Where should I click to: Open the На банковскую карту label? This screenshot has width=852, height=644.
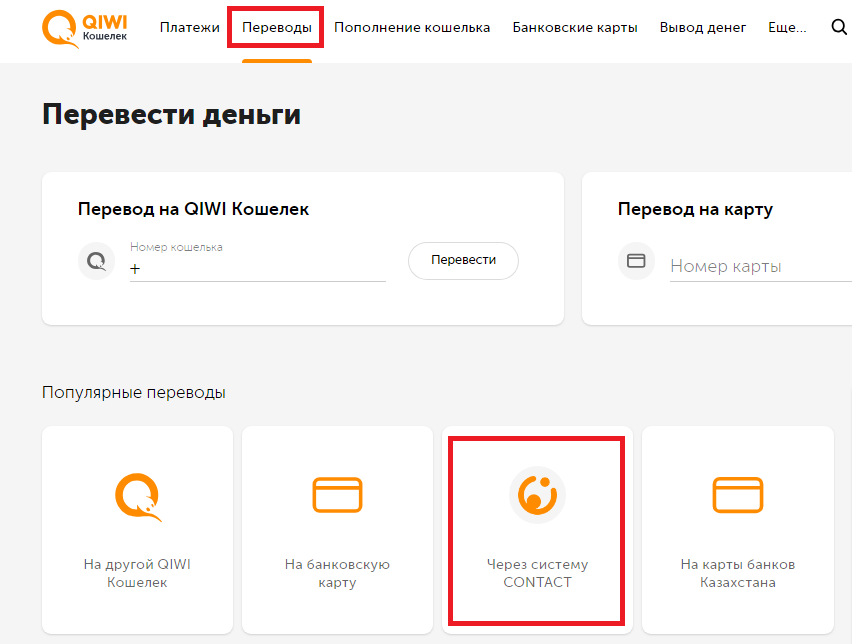(337, 573)
